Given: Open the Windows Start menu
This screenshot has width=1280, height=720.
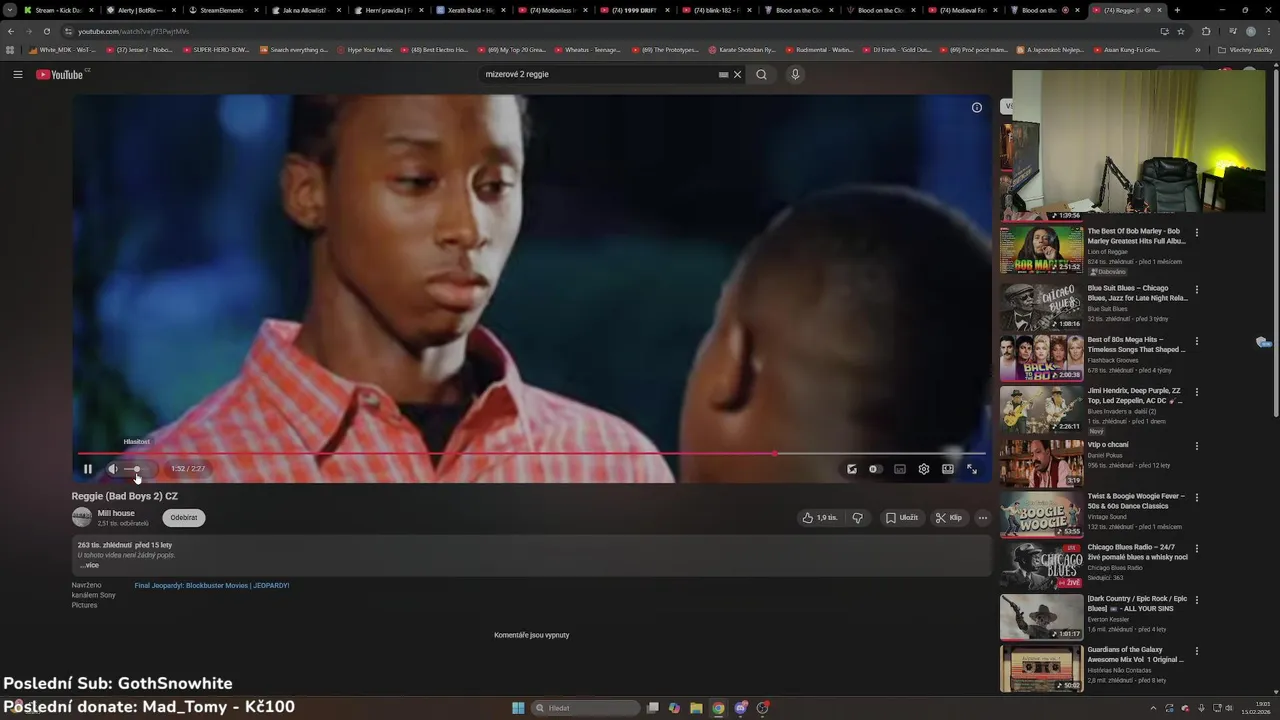Looking at the screenshot, I should [x=518, y=708].
